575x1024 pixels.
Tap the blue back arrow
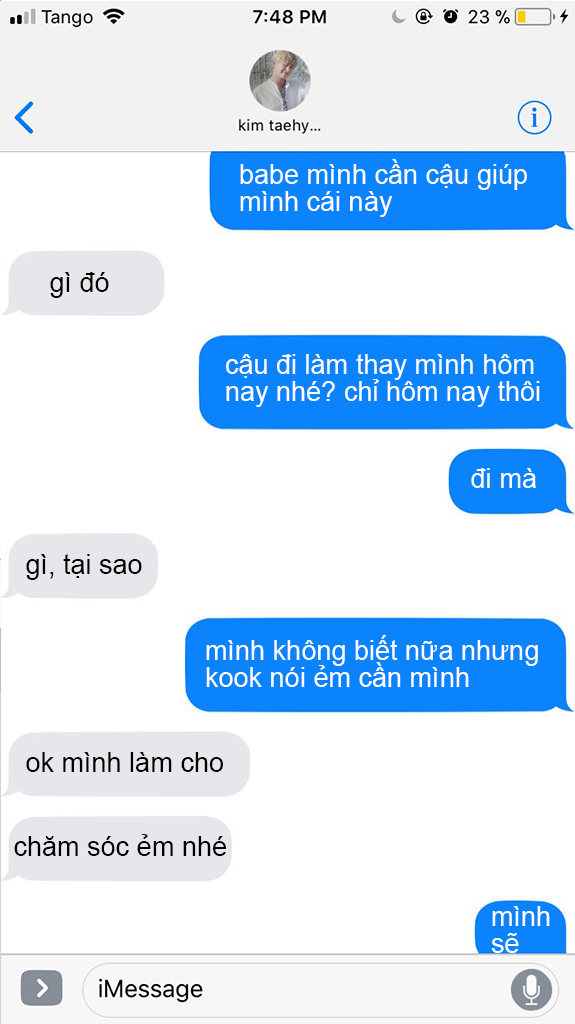click(24, 118)
